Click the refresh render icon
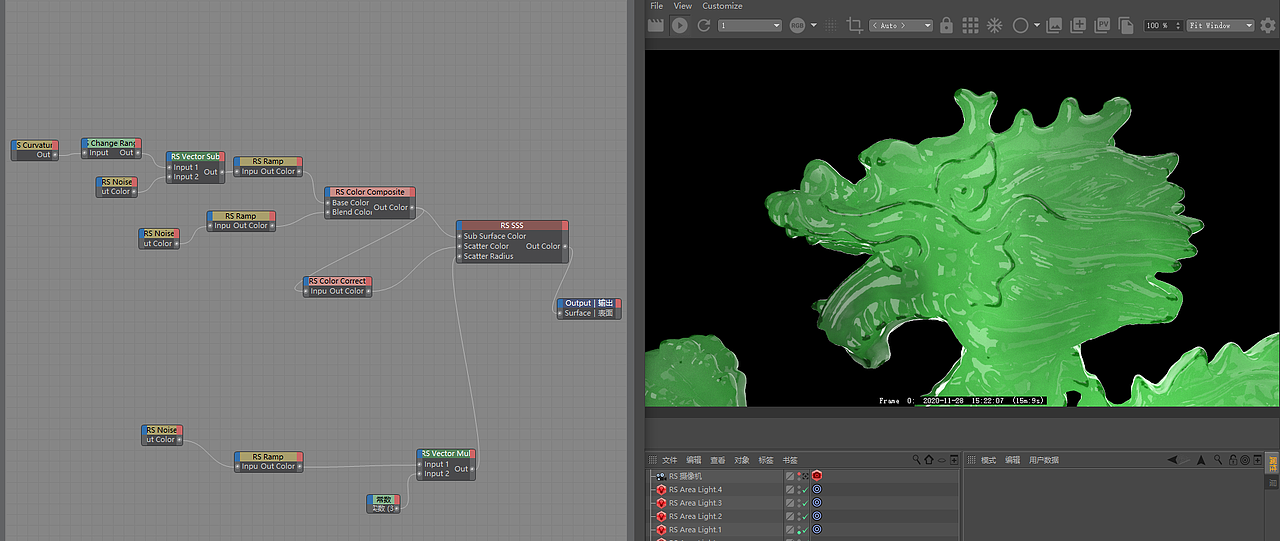The width and height of the screenshot is (1280, 541). coord(704,25)
